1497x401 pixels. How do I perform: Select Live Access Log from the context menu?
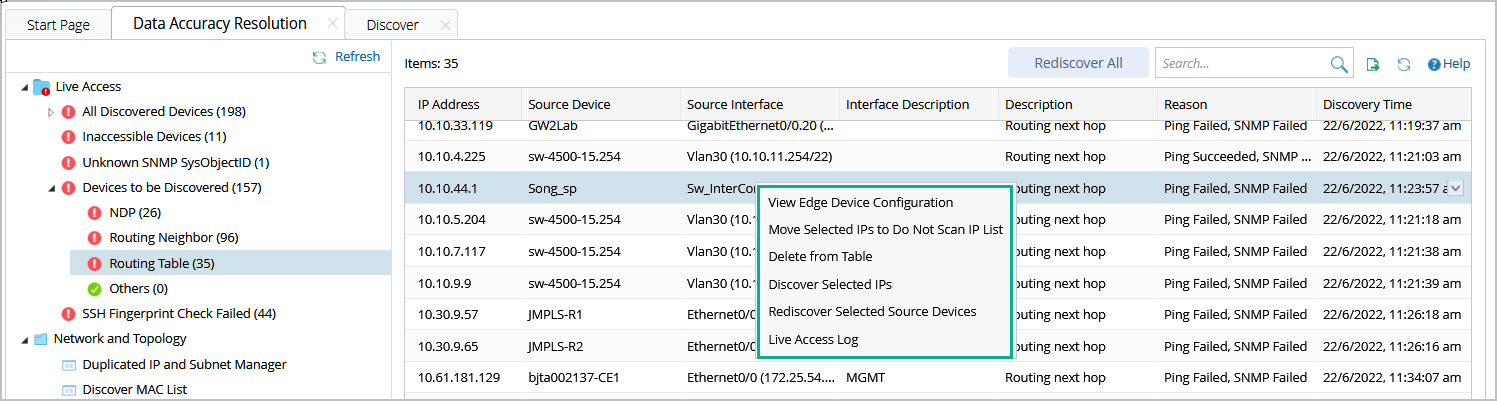click(x=813, y=340)
